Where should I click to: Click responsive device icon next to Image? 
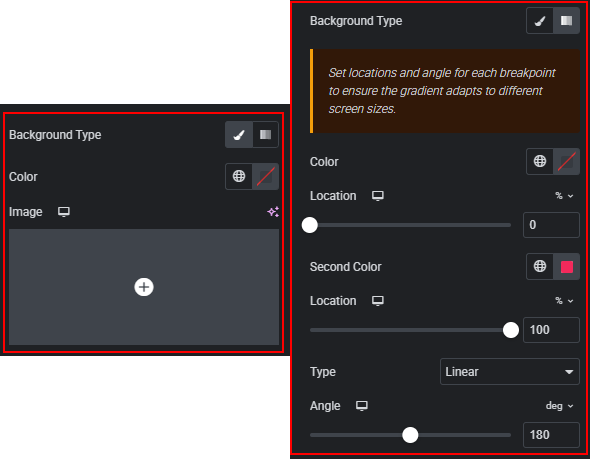pyautogui.click(x=64, y=212)
